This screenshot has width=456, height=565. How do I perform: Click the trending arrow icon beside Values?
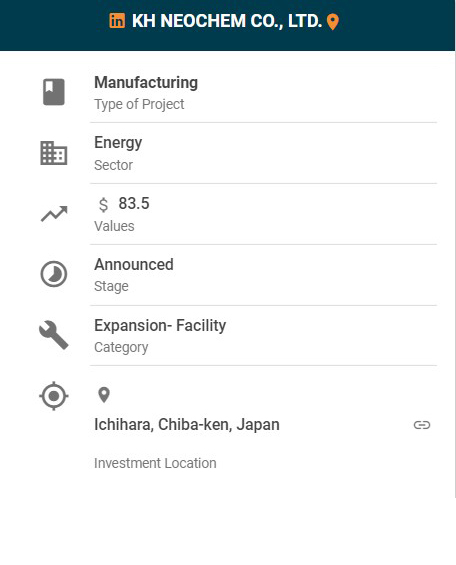pyautogui.click(x=54, y=214)
